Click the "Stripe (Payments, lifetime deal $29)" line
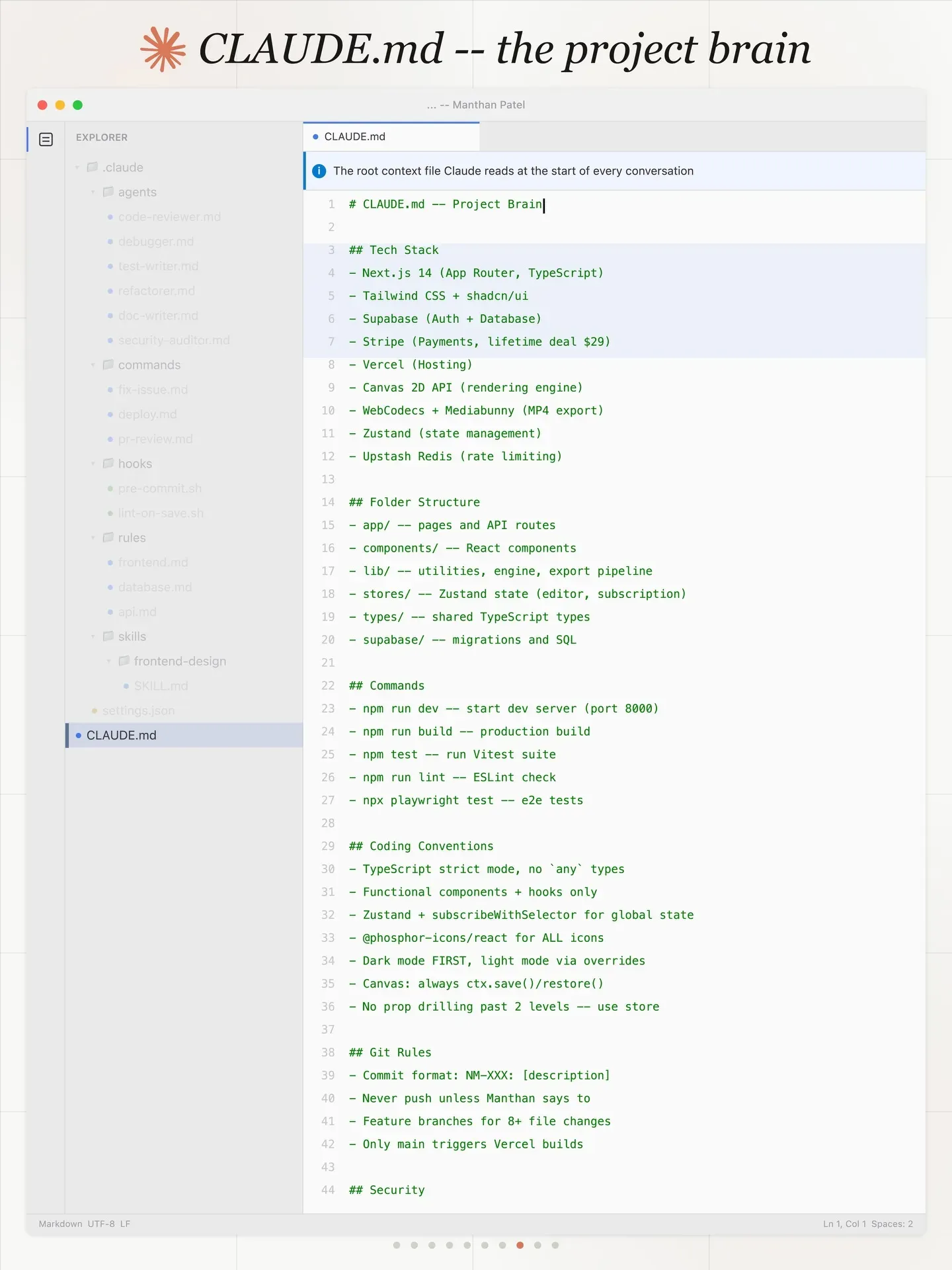952x1270 pixels. click(x=480, y=341)
